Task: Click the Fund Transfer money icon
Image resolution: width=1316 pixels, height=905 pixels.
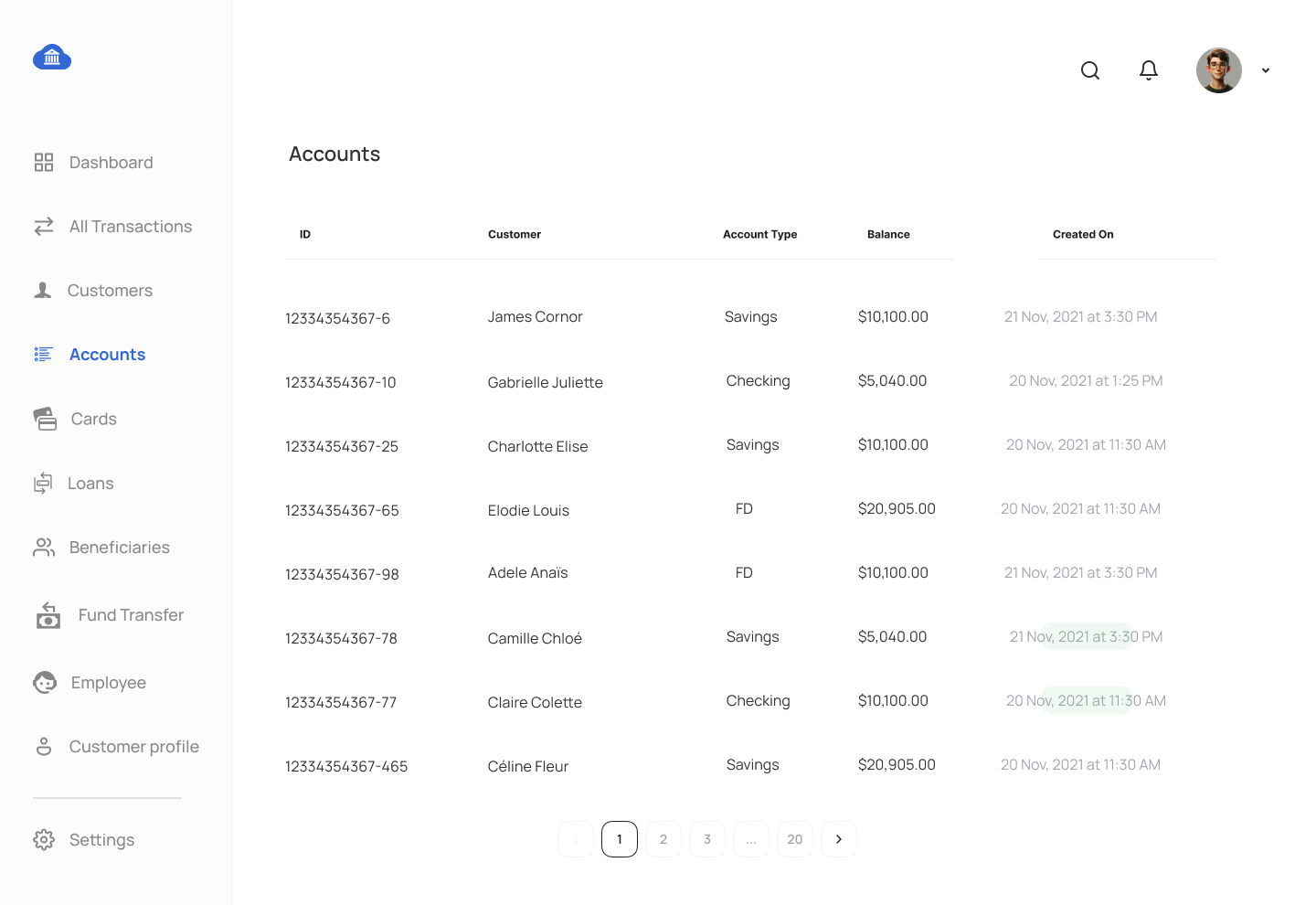Action: [x=48, y=615]
